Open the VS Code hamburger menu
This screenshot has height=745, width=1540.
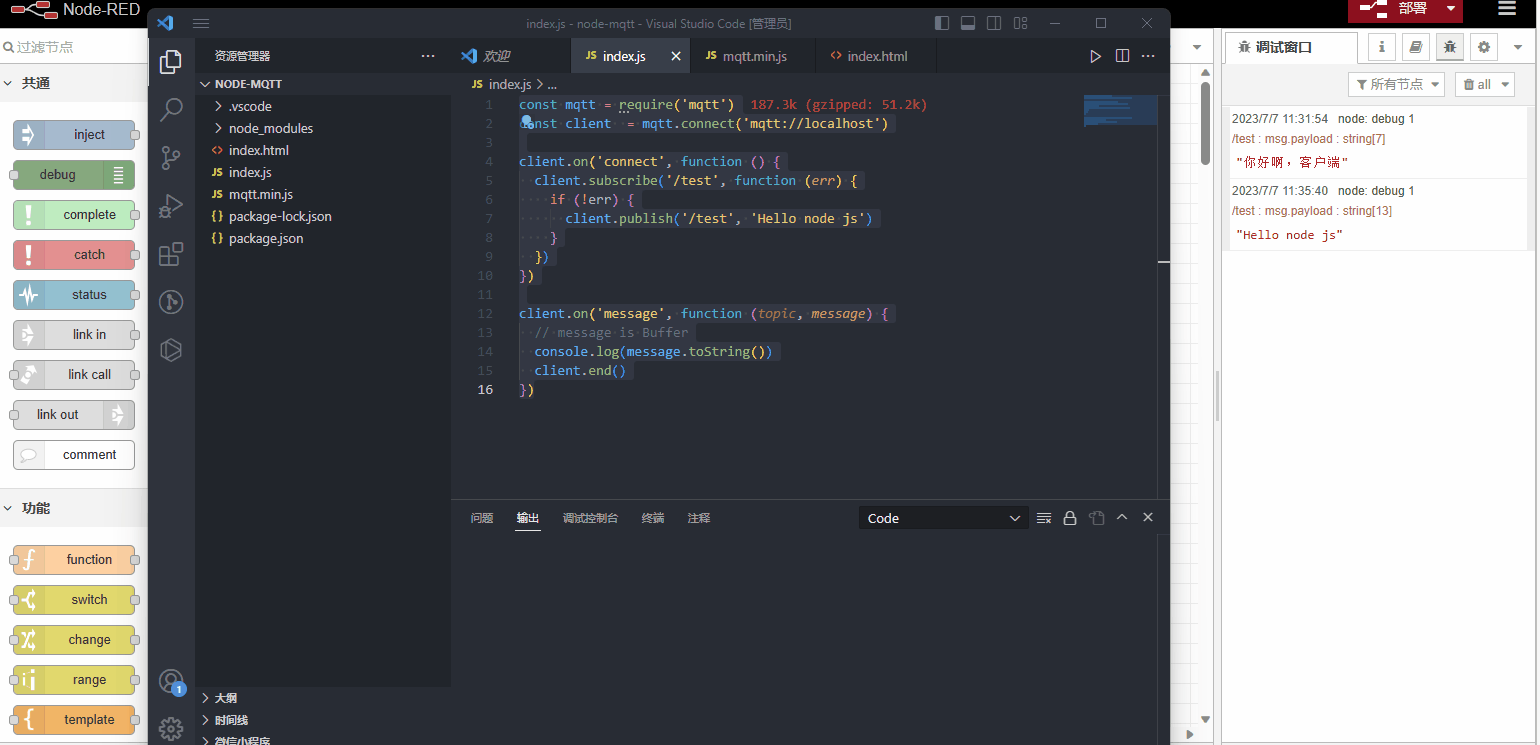tap(201, 23)
